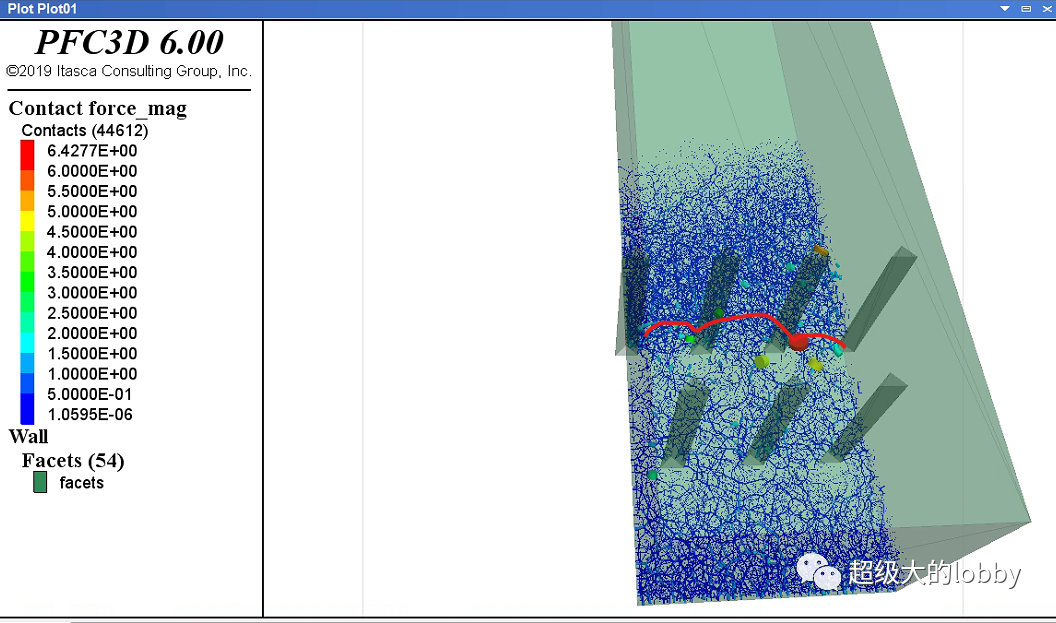Screen dimensions: 1056x623
Task: Click the 3.5000E+00 legend value
Action: click(92, 272)
